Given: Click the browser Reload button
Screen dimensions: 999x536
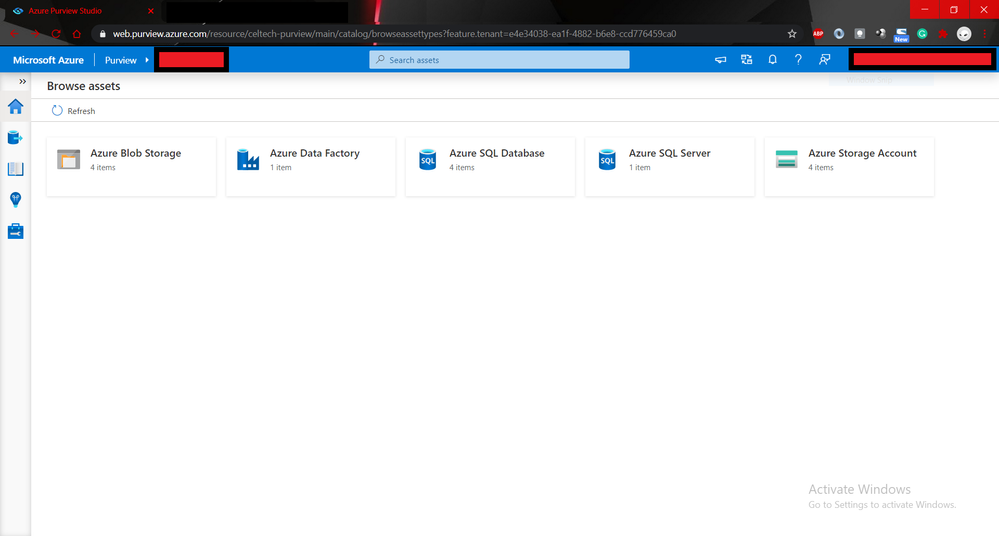Looking at the screenshot, I should tap(56, 34).
